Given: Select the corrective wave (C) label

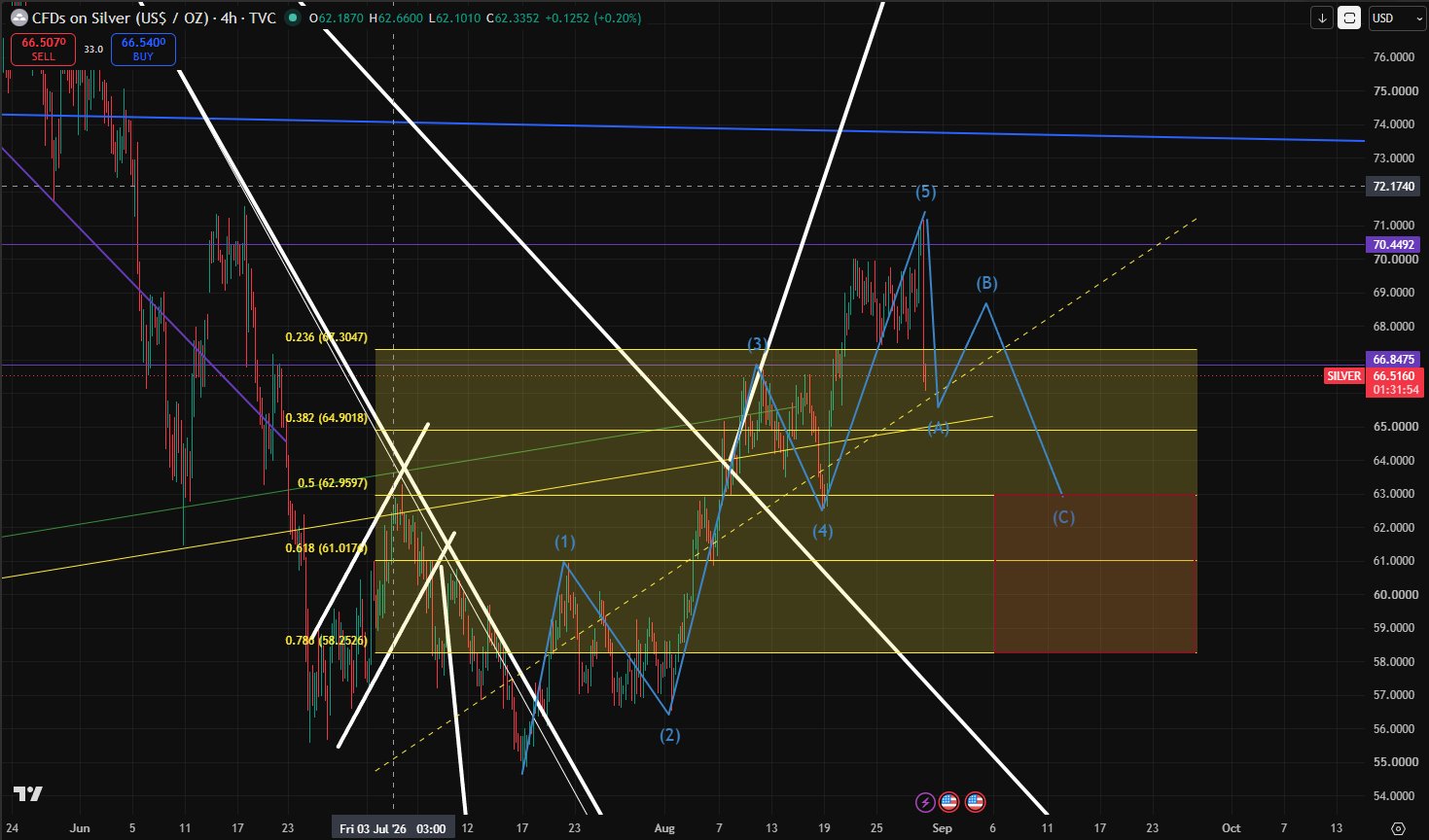Looking at the screenshot, I should (x=1064, y=517).
